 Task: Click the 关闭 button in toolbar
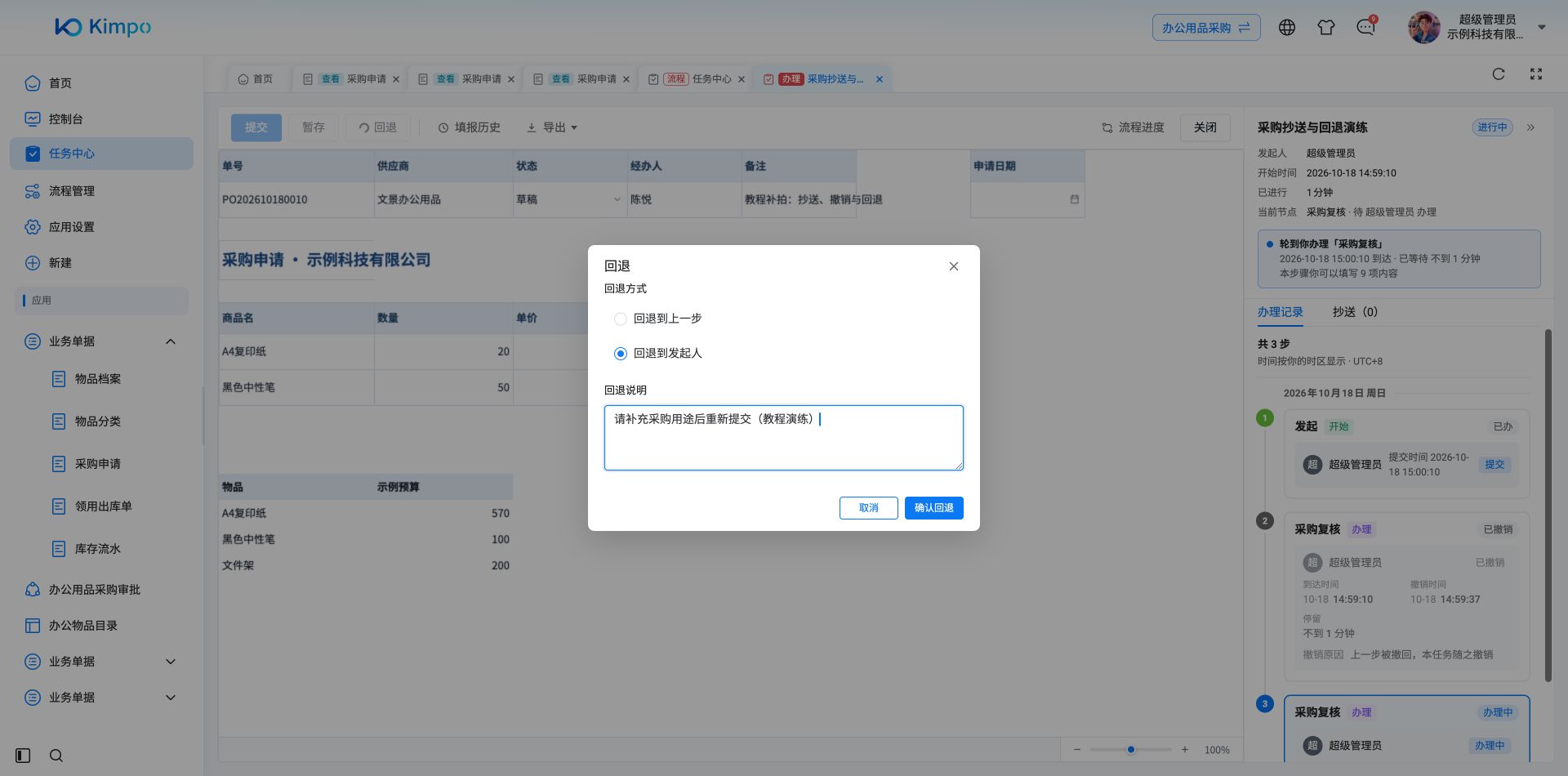(x=1205, y=127)
